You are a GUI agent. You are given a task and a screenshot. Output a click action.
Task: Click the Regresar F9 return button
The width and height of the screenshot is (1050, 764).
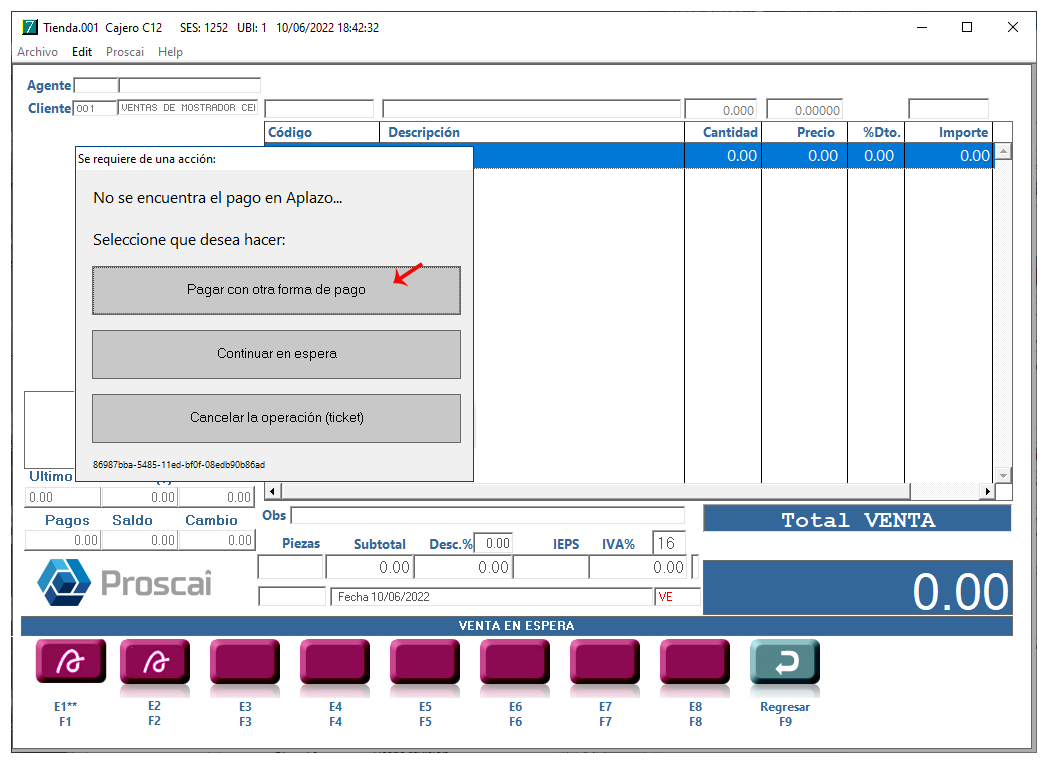[785, 662]
